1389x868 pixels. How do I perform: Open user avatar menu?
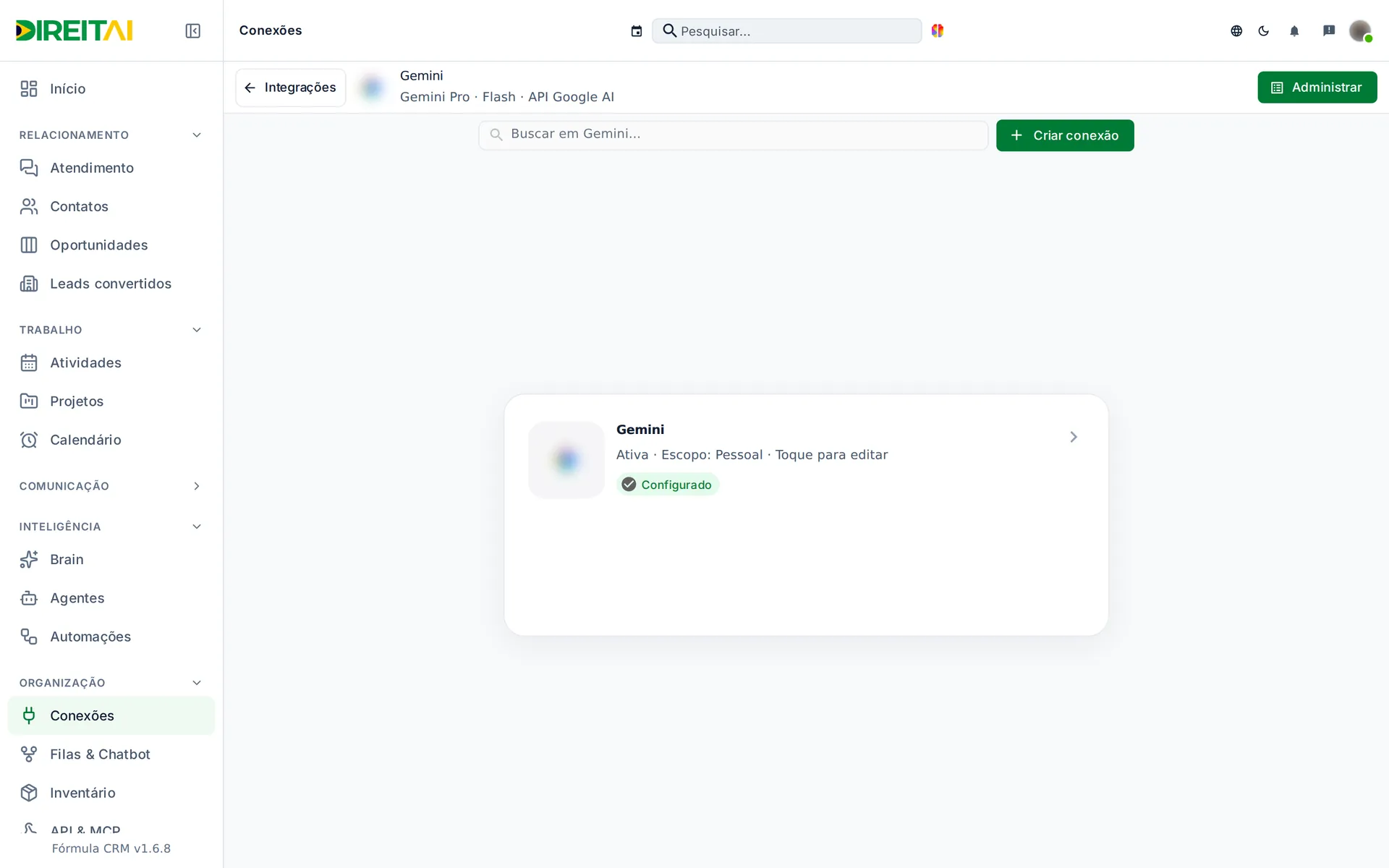tap(1360, 30)
